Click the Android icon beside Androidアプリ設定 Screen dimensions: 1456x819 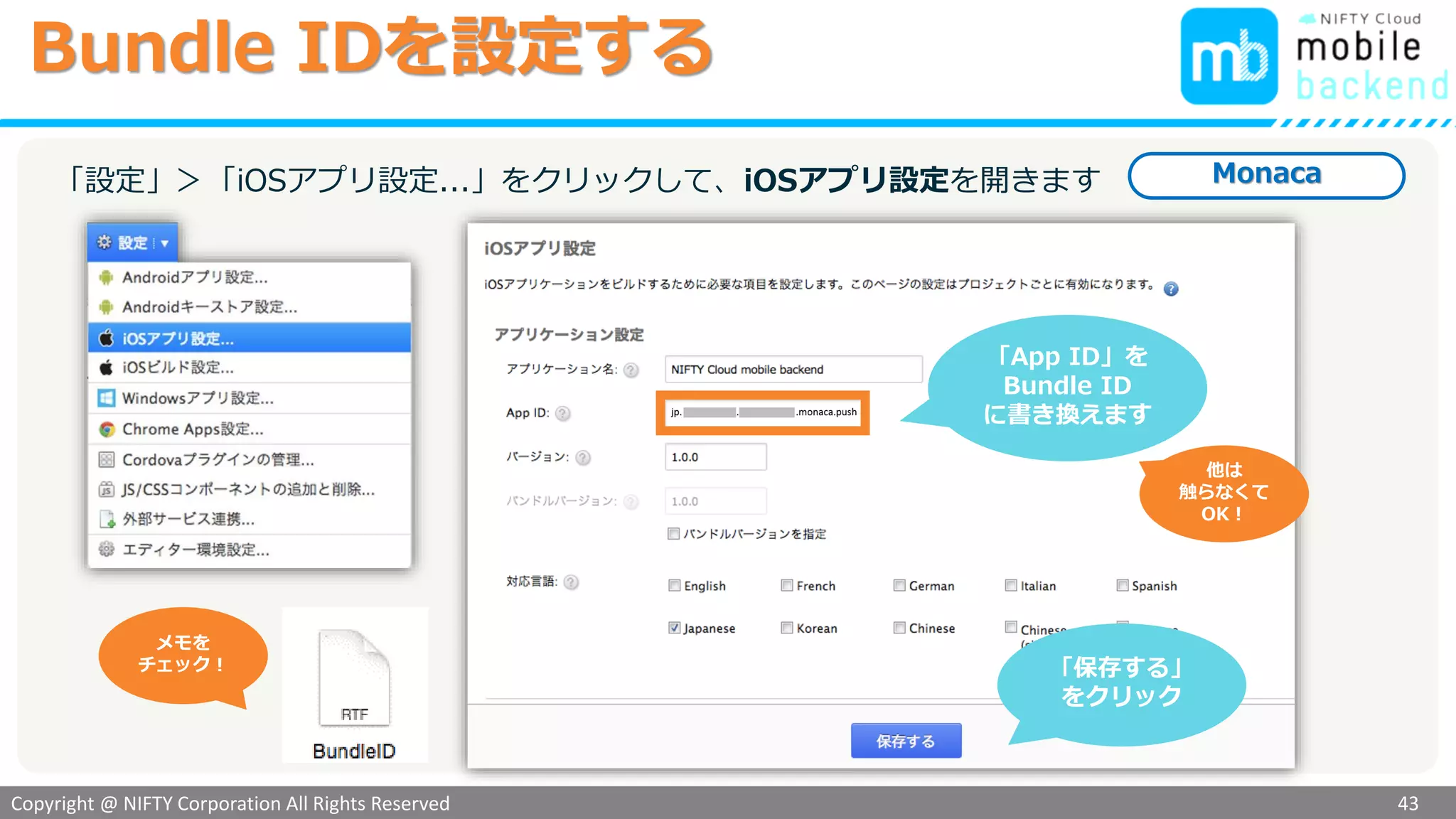pyautogui.click(x=106, y=277)
